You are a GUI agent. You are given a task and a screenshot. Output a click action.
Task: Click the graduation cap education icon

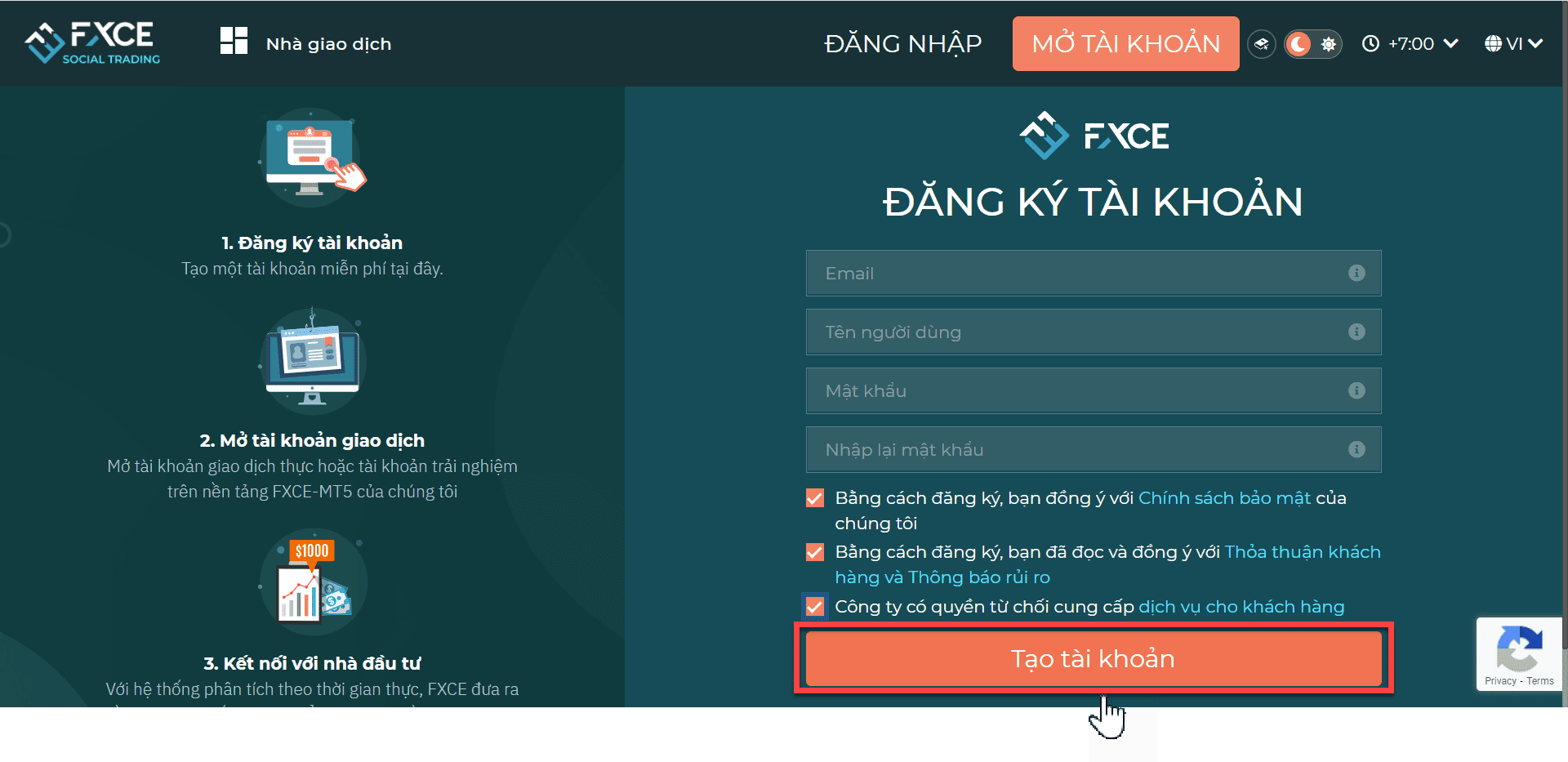(1262, 44)
